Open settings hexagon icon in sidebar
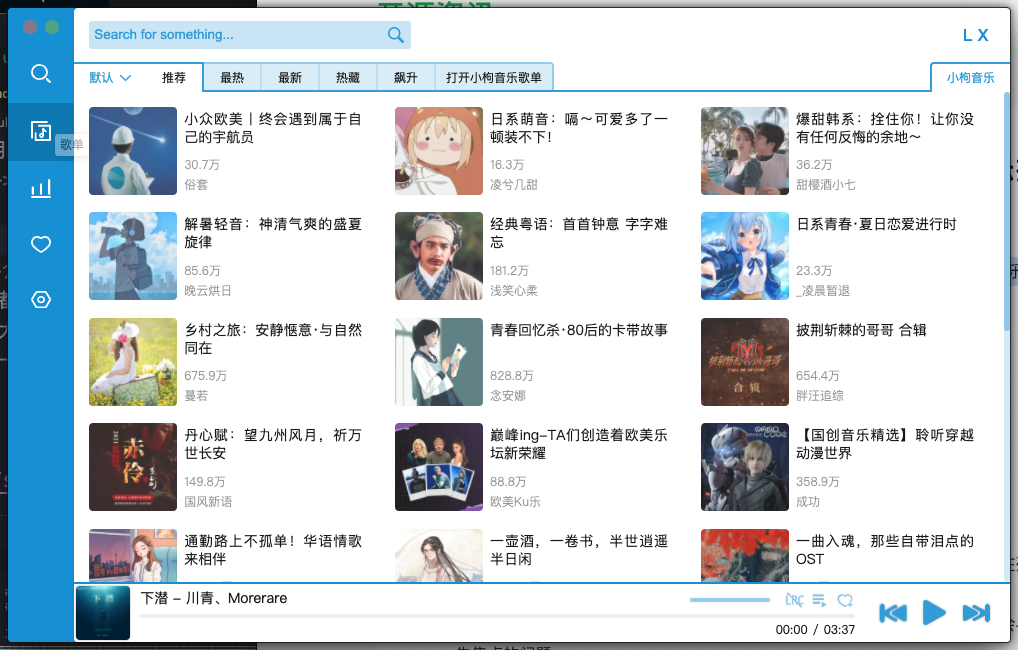The image size is (1018, 650). [x=41, y=300]
